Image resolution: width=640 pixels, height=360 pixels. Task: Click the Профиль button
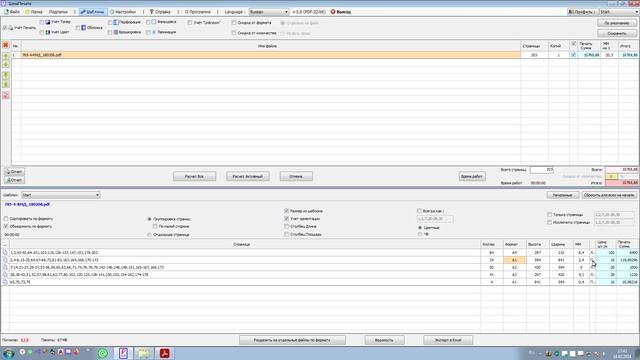click(x=581, y=12)
